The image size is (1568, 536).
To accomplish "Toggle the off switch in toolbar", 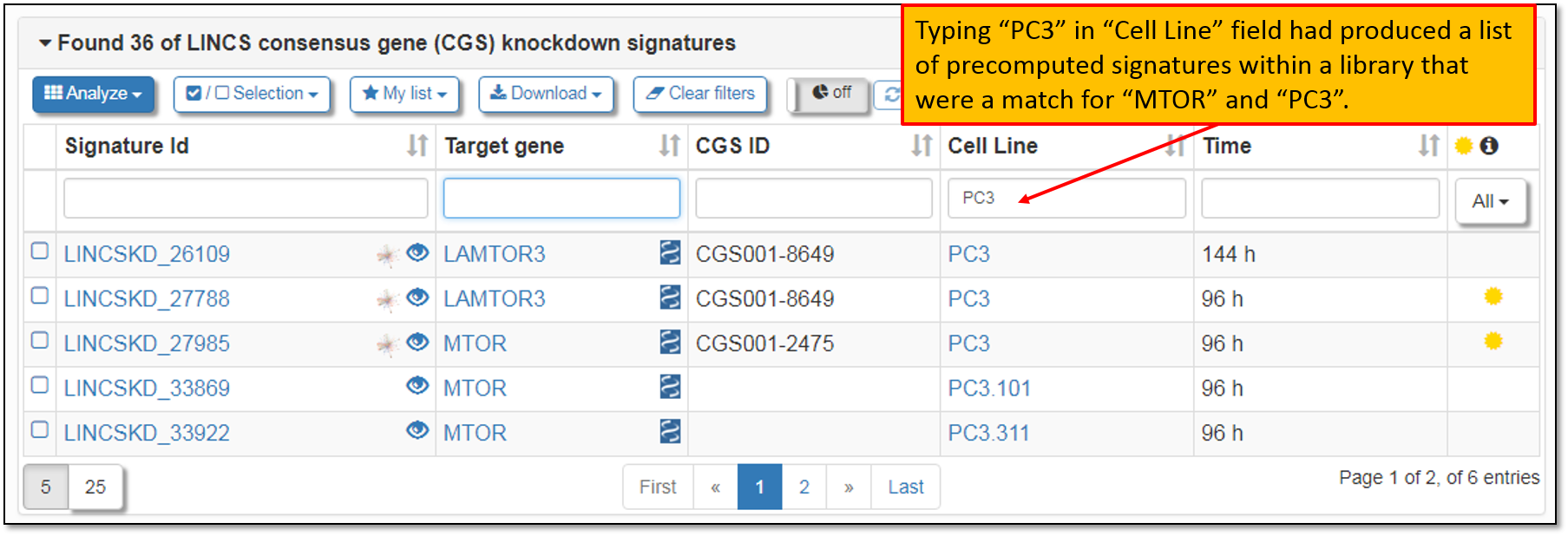I will pos(830,94).
